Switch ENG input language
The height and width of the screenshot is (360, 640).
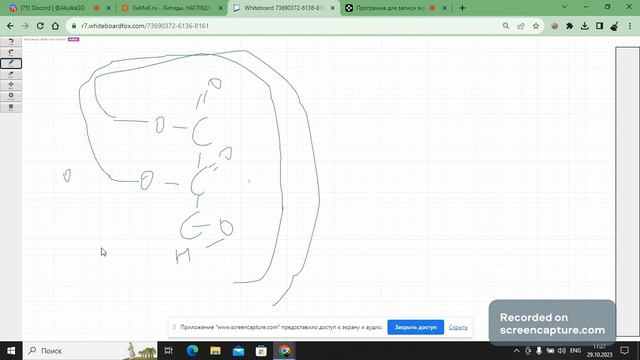pyautogui.click(x=576, y=351)
